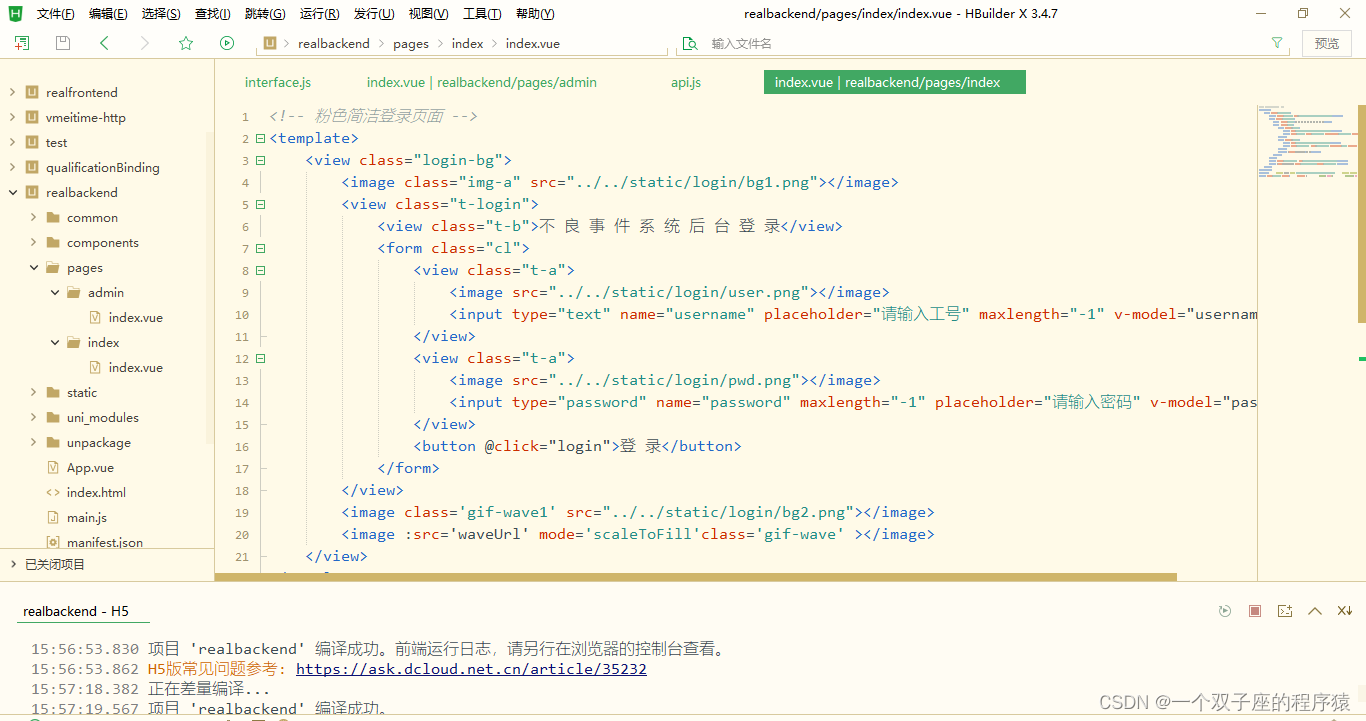1366x721 pixels.
Task: Open a new terminal from console icon
Action: click(1285, 611)
